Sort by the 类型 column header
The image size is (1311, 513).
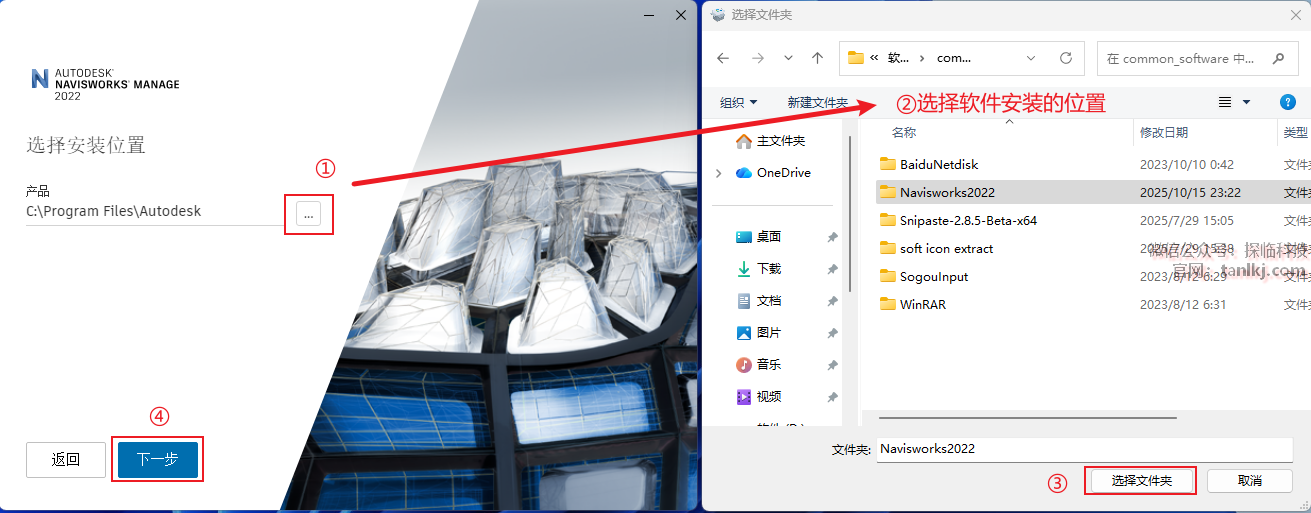1295,132
